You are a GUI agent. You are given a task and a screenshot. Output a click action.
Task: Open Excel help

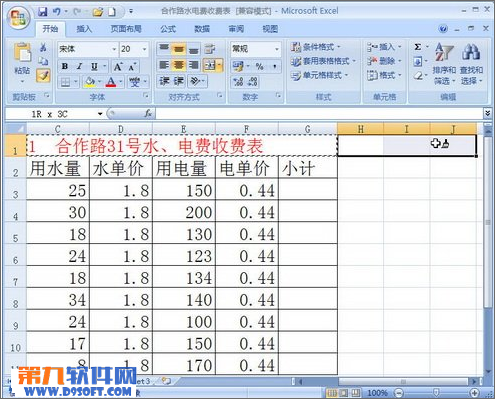443,29
